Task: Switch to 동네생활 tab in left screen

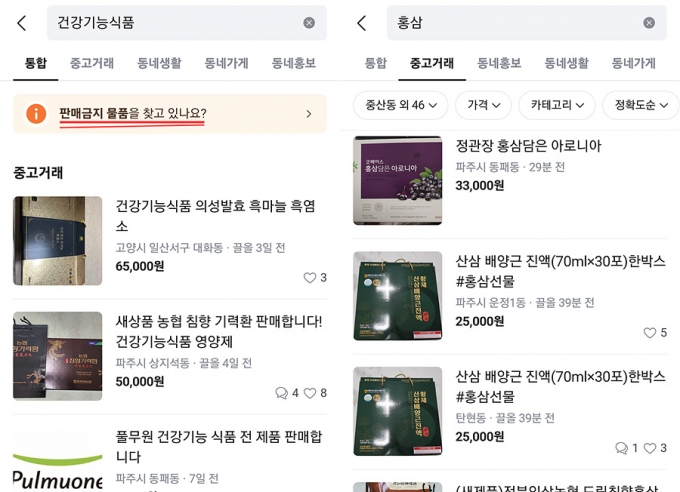Action: [x=159, y=63]
